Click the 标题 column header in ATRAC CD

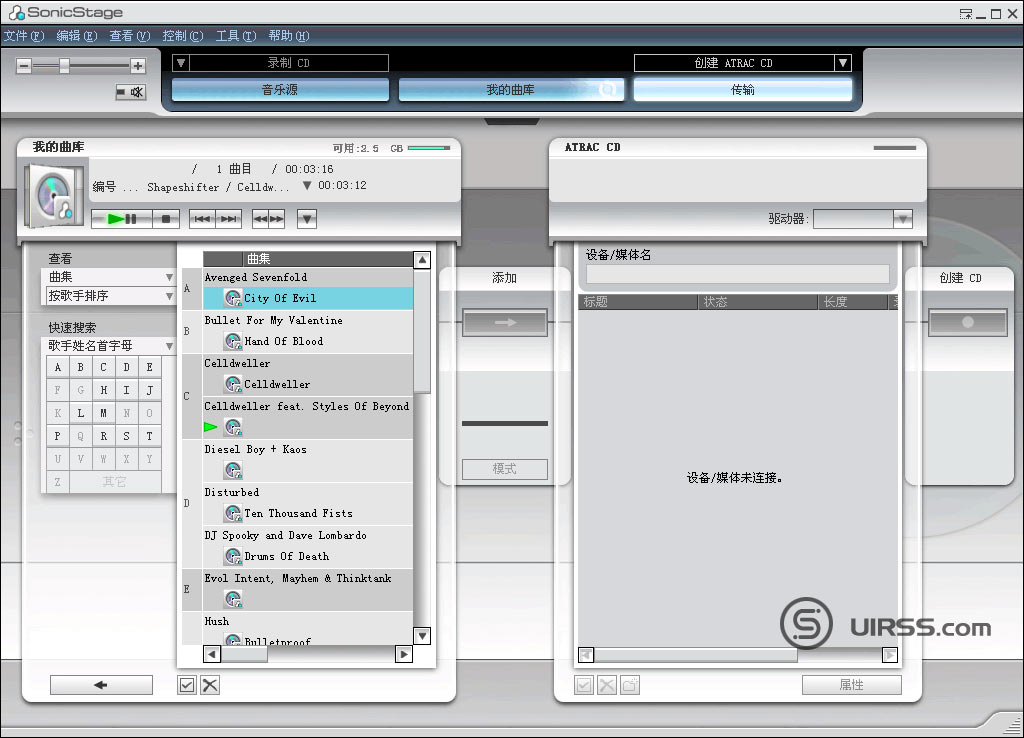(638, 302)
